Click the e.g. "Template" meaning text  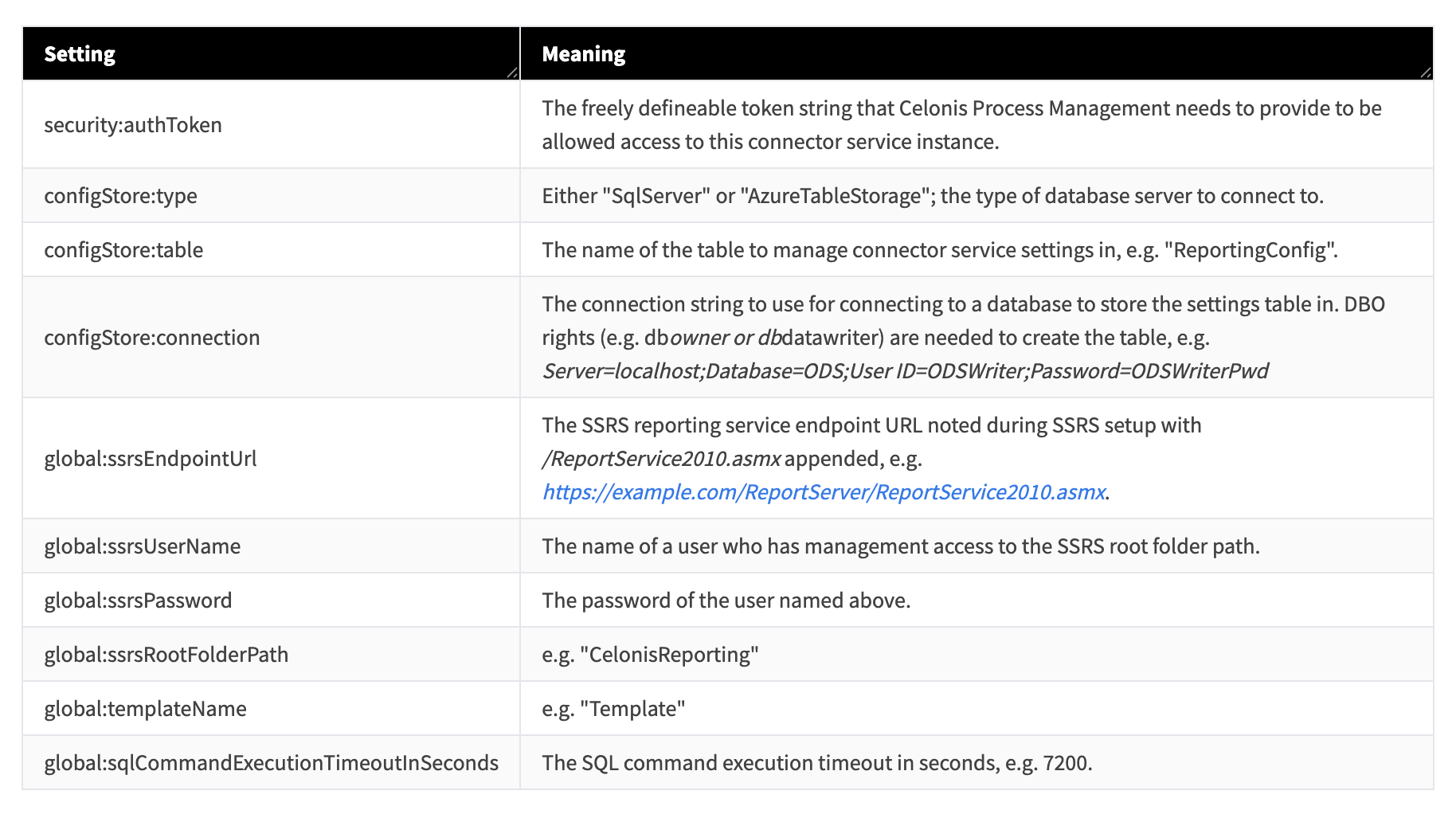(614, 709)
